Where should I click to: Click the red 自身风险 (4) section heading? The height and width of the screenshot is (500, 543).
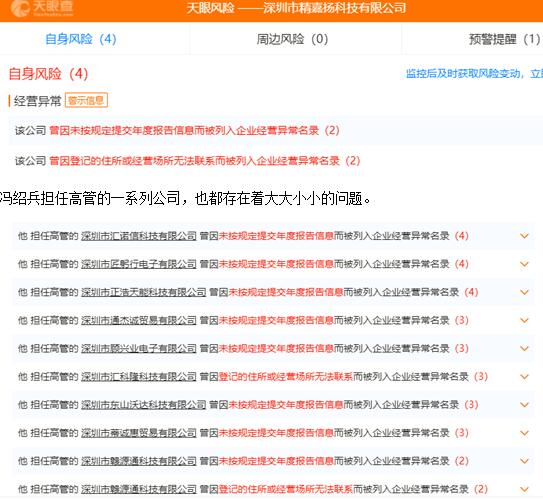pyautogui.click(x=48, y=74)
